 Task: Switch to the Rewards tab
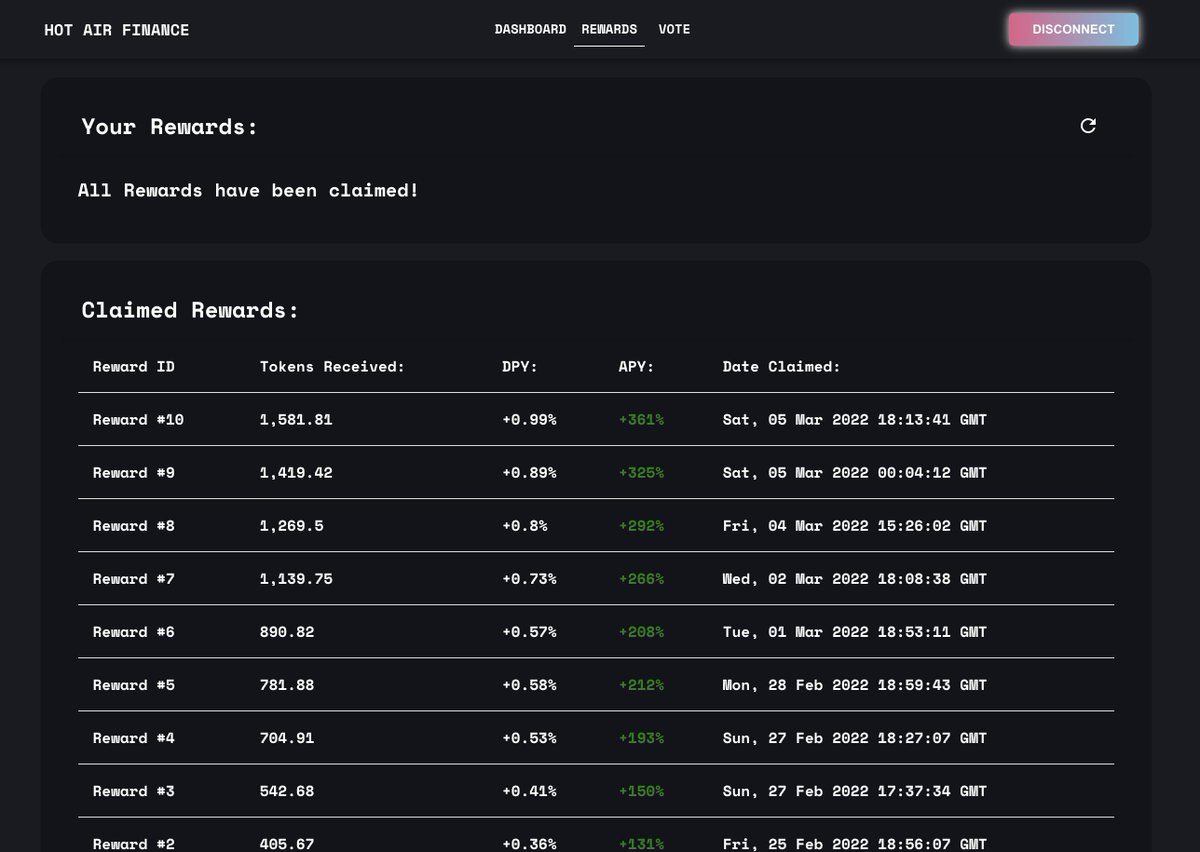click(609, 29)
